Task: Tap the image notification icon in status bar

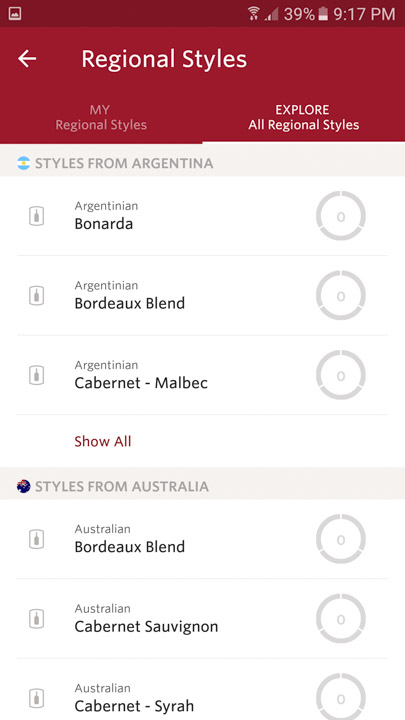Action: 15,14
